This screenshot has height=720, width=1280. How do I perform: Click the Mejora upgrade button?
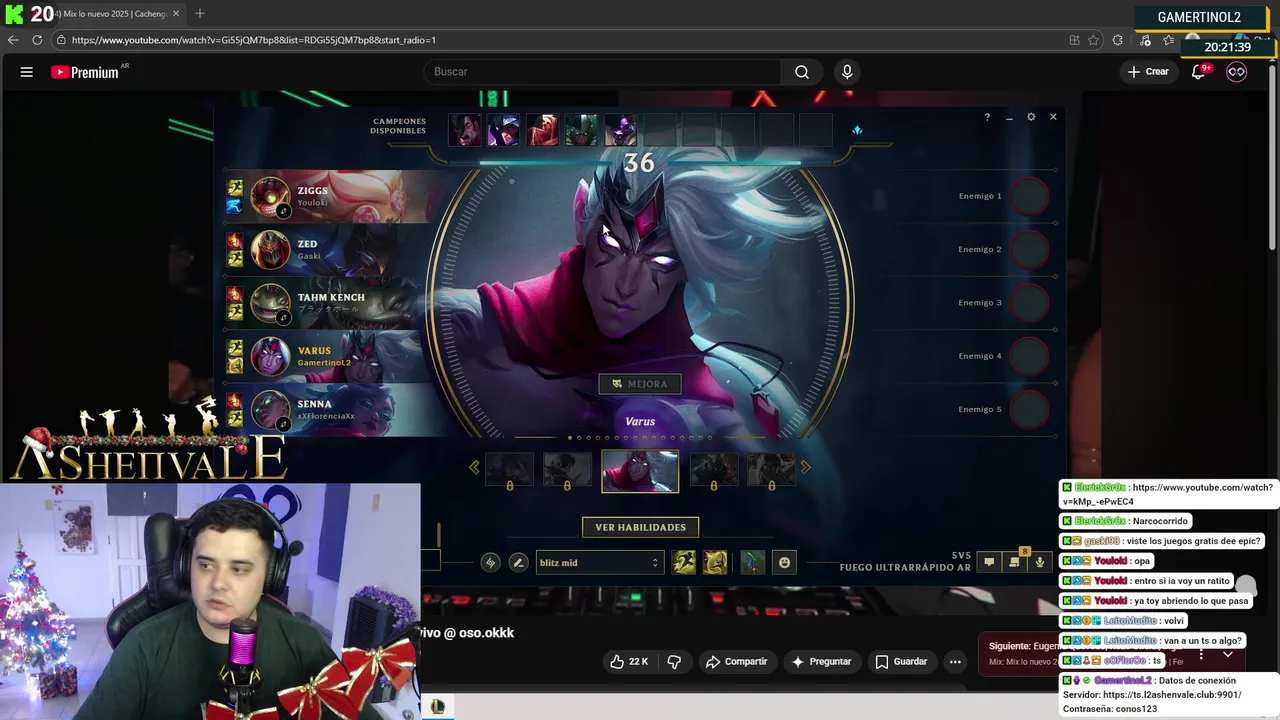click(640, 384)
